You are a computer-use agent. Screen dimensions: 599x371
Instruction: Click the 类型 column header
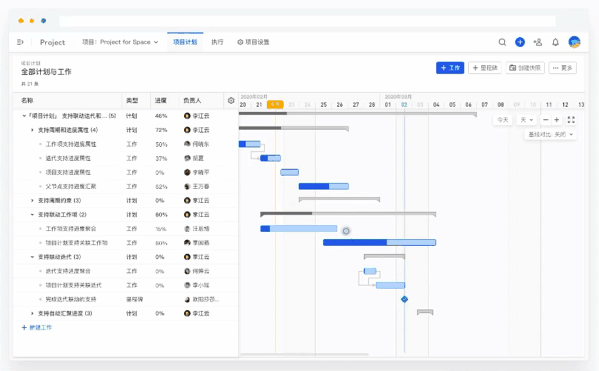coord(132,100)
